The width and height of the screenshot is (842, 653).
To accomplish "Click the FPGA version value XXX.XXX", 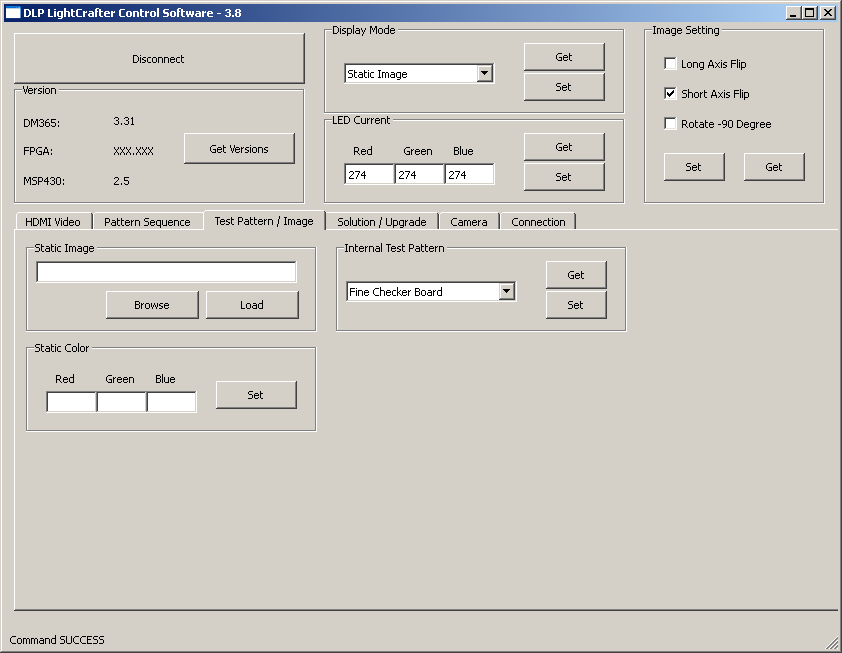I will click(x=133, y=151).
